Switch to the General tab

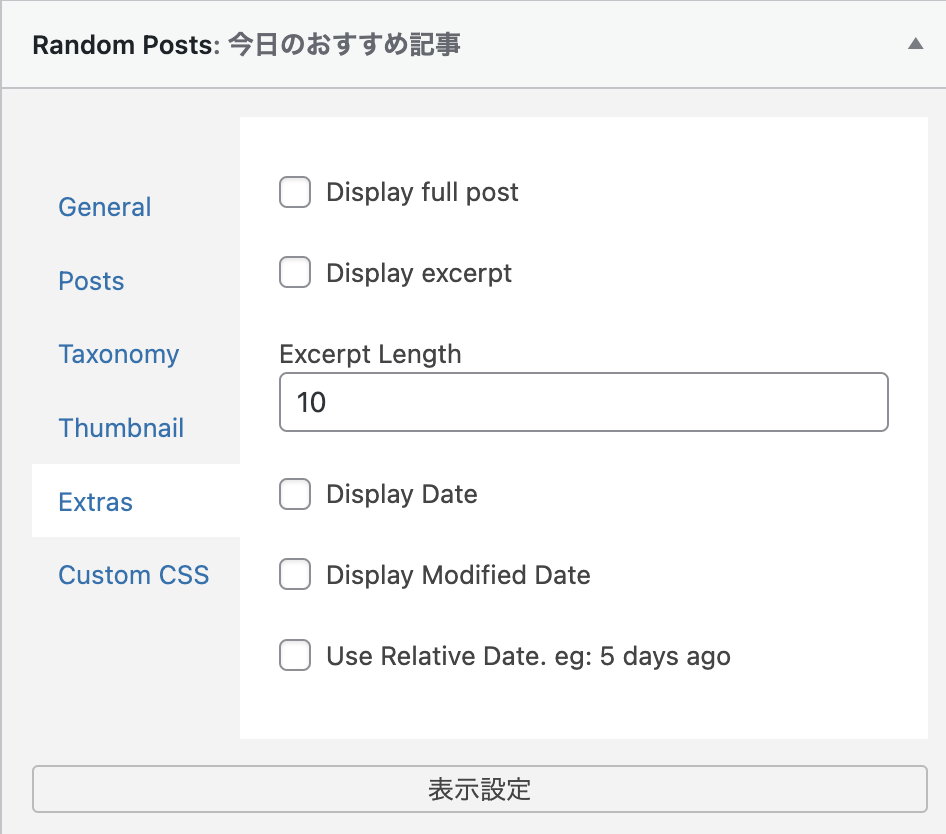point(104,207)
